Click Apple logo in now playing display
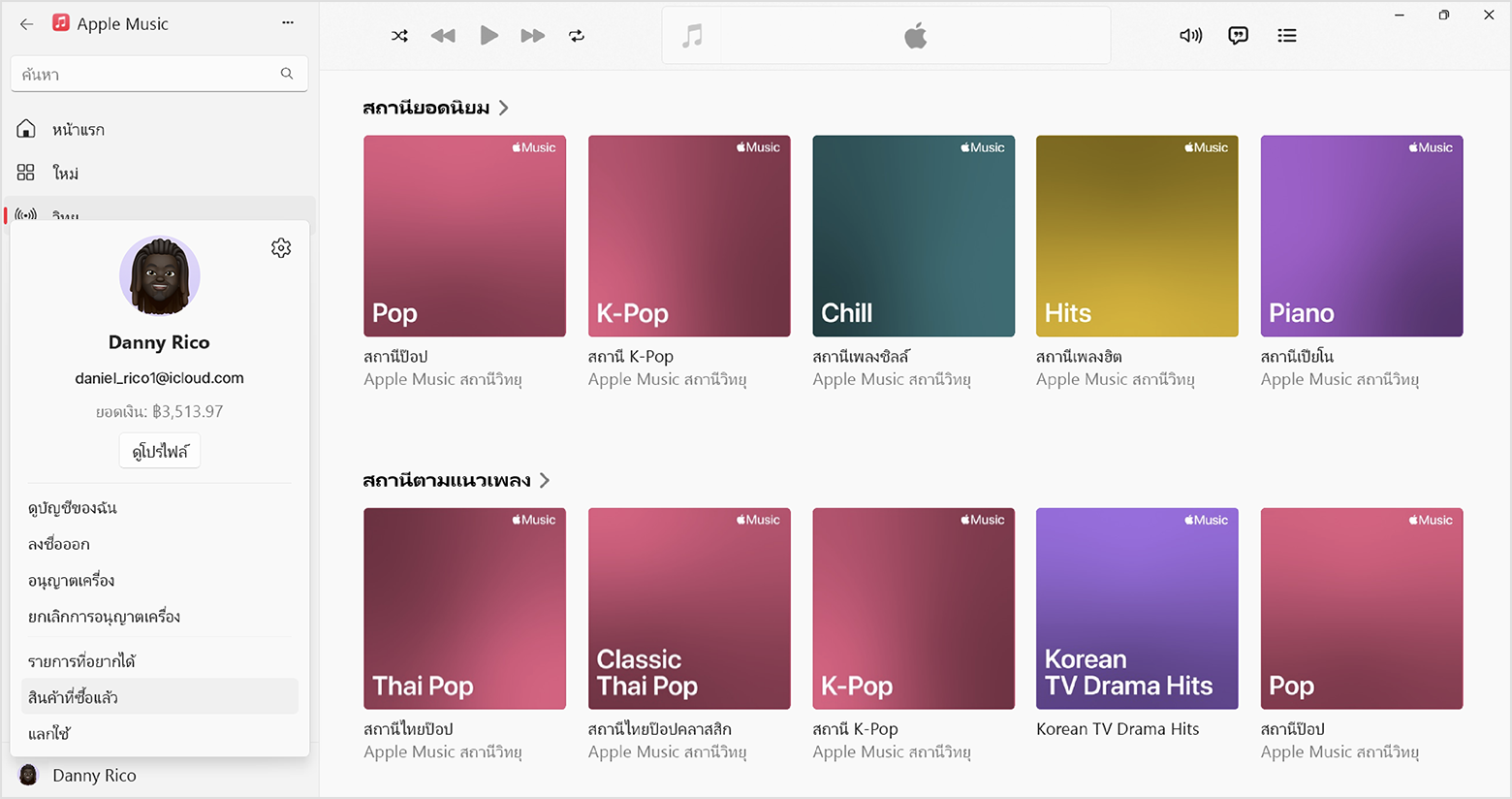Image resolution: width=1512 pixels, height=799 pixels. pyautogui.click(x=915, y=36)
